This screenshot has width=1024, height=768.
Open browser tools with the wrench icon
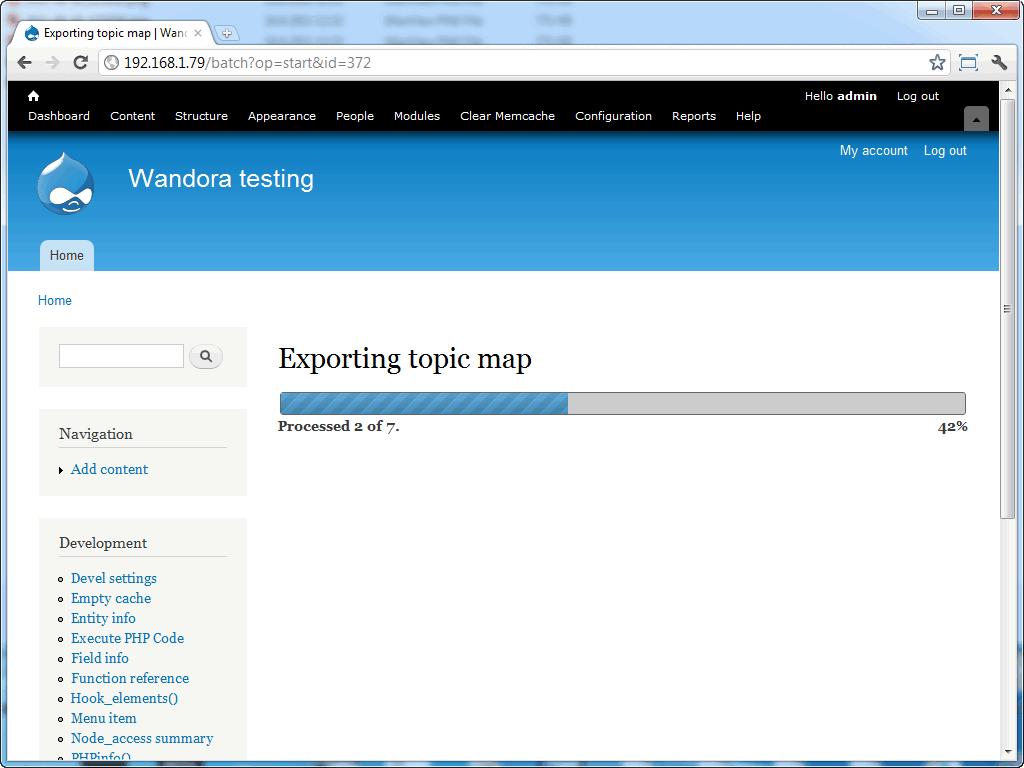[999, 62]
